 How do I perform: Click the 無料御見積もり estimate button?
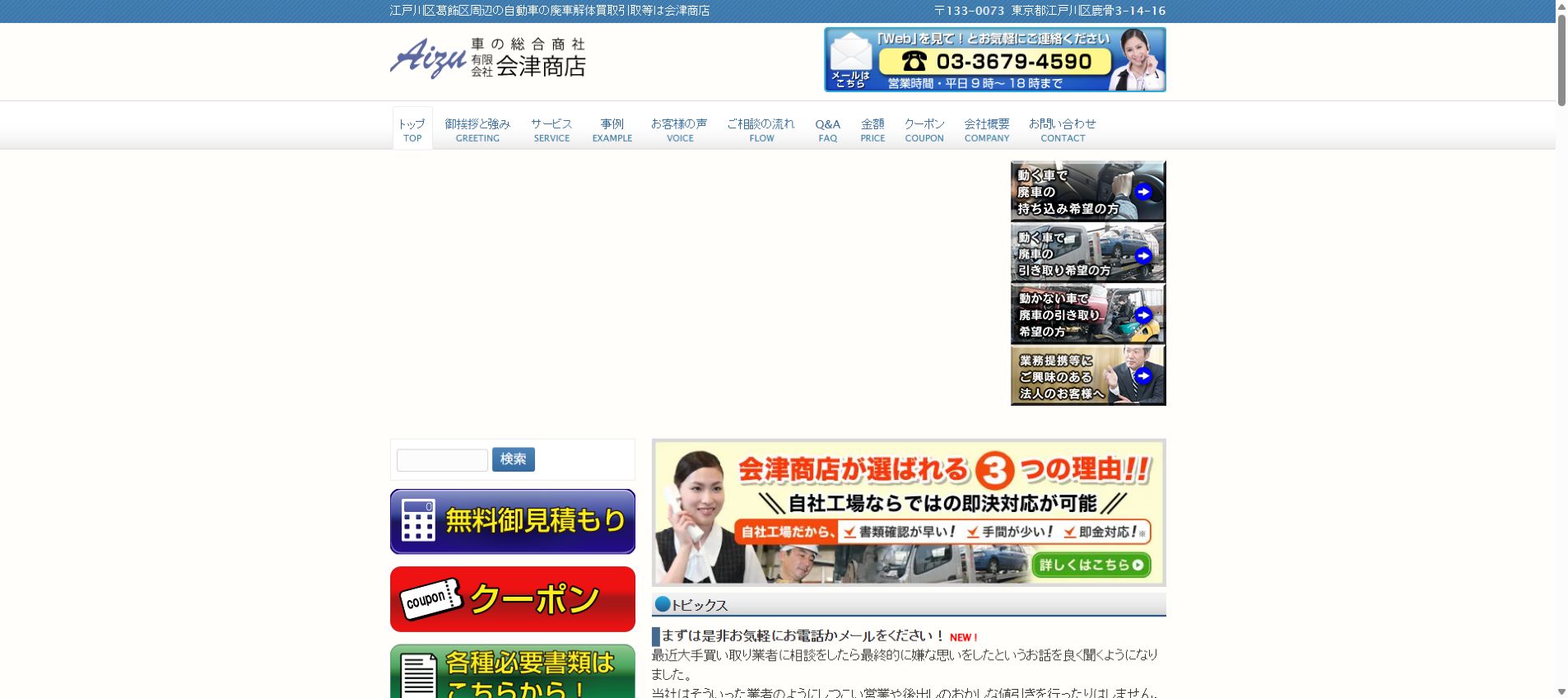point(513,522)
